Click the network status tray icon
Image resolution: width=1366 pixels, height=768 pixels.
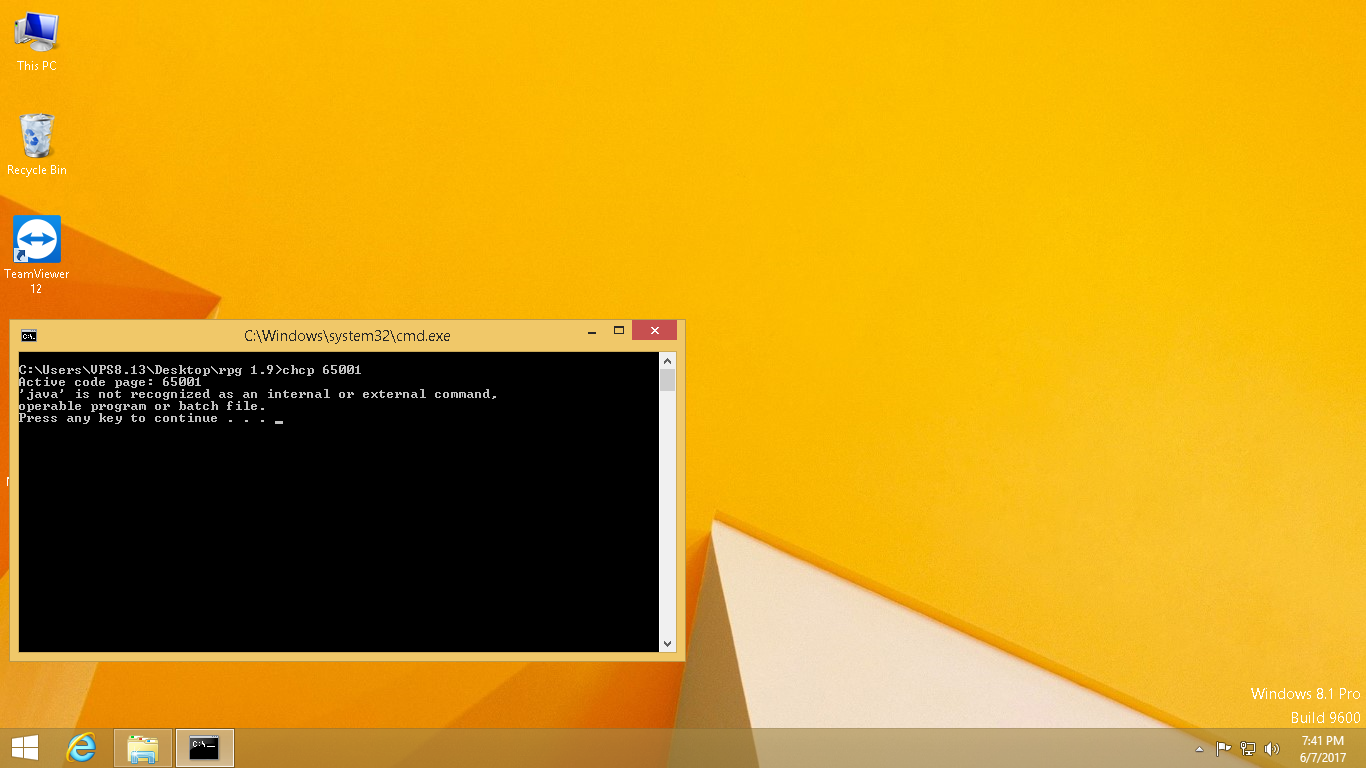[1247, 749]
